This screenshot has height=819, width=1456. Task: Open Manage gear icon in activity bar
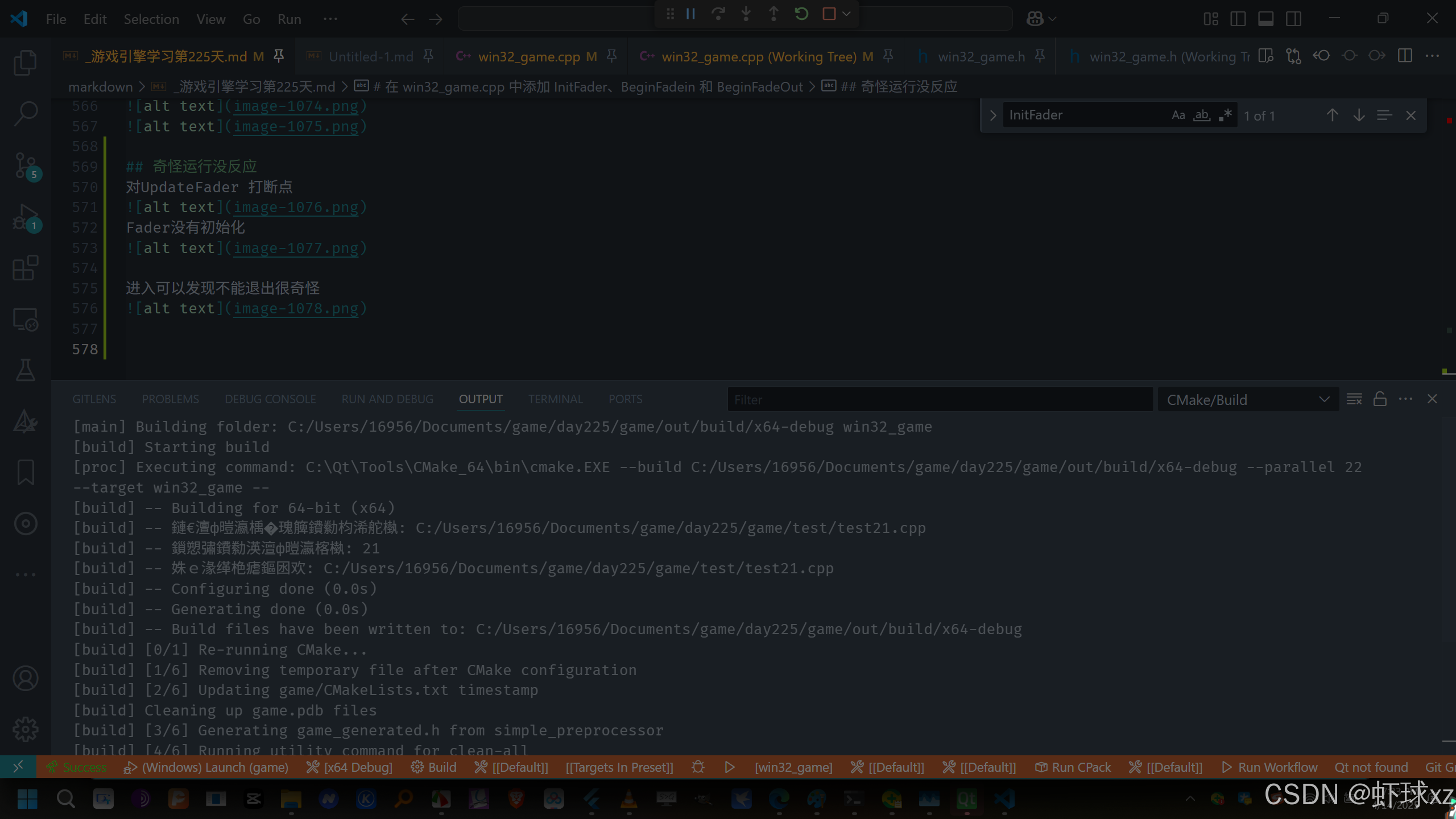coord(25,729)
